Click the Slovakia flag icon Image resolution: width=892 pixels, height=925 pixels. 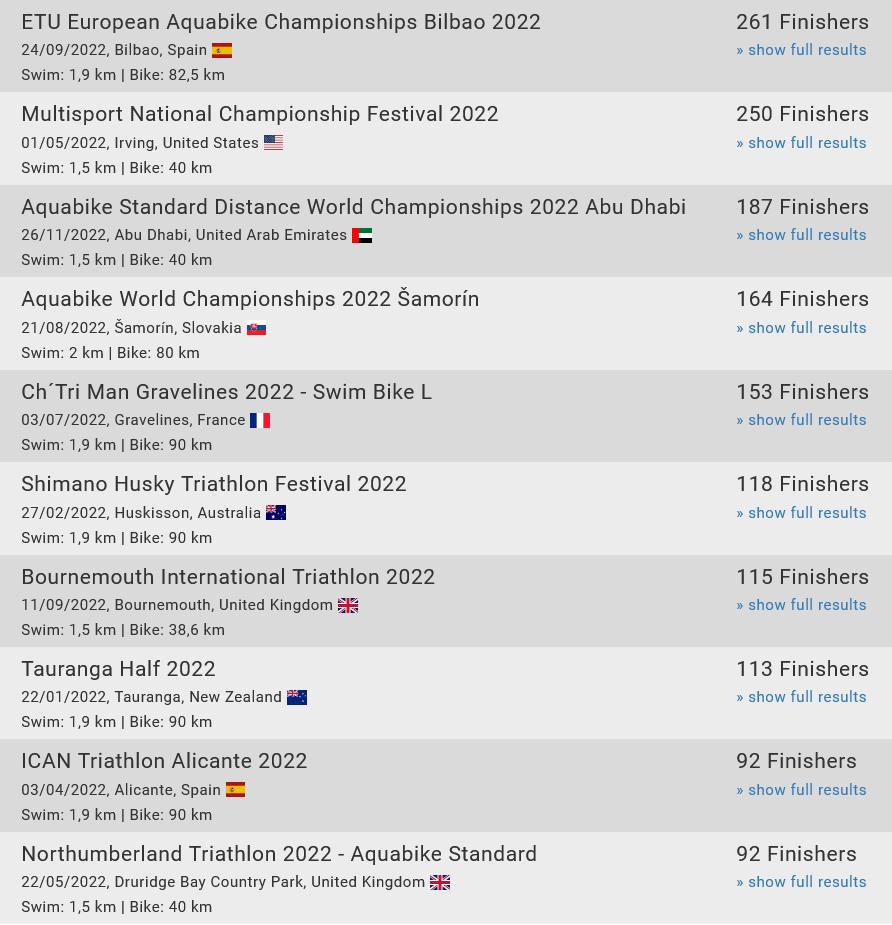[x=257, y=328]
